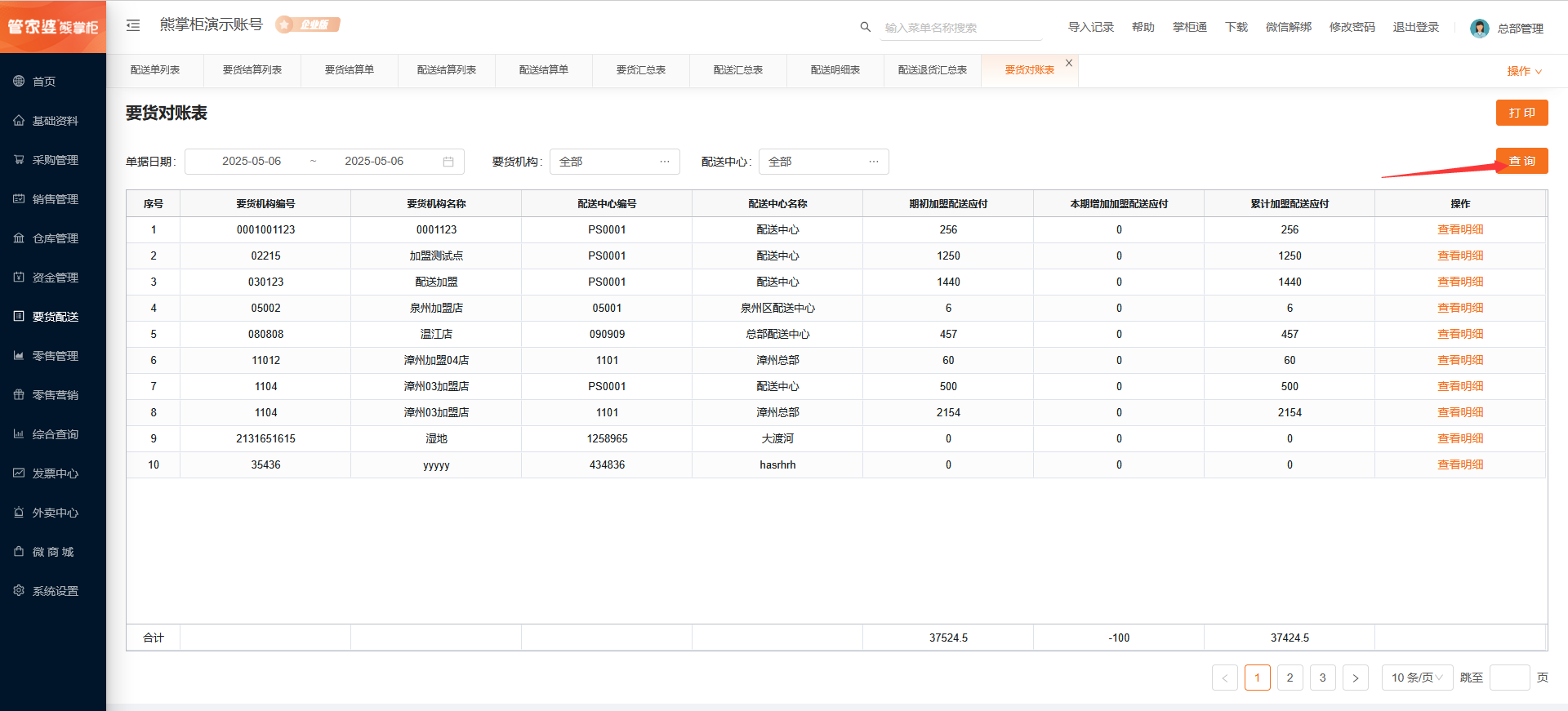This screenshot has width=1568, height=711.
Task: Click the 跳至 page number input
Action: click(1509, 678)
